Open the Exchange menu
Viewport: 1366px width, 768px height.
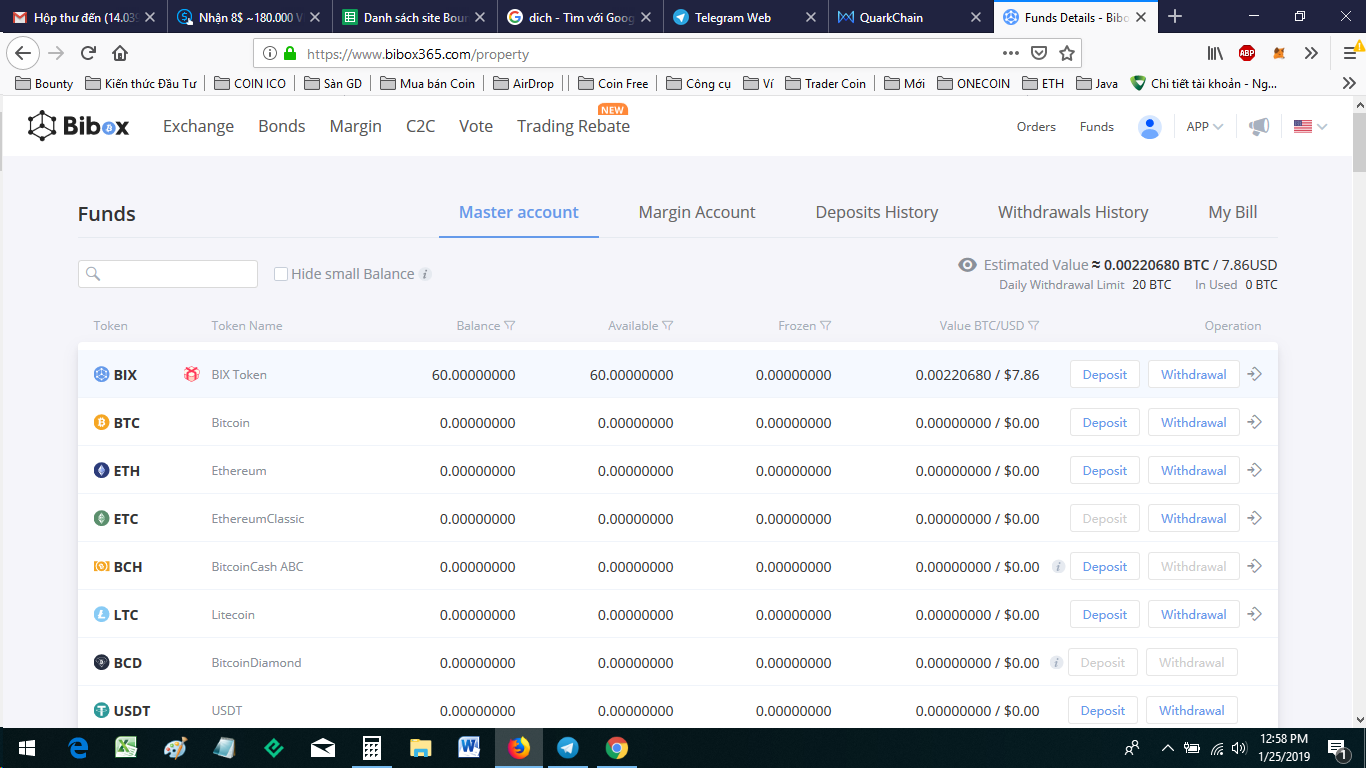click(x=198, y=126)
